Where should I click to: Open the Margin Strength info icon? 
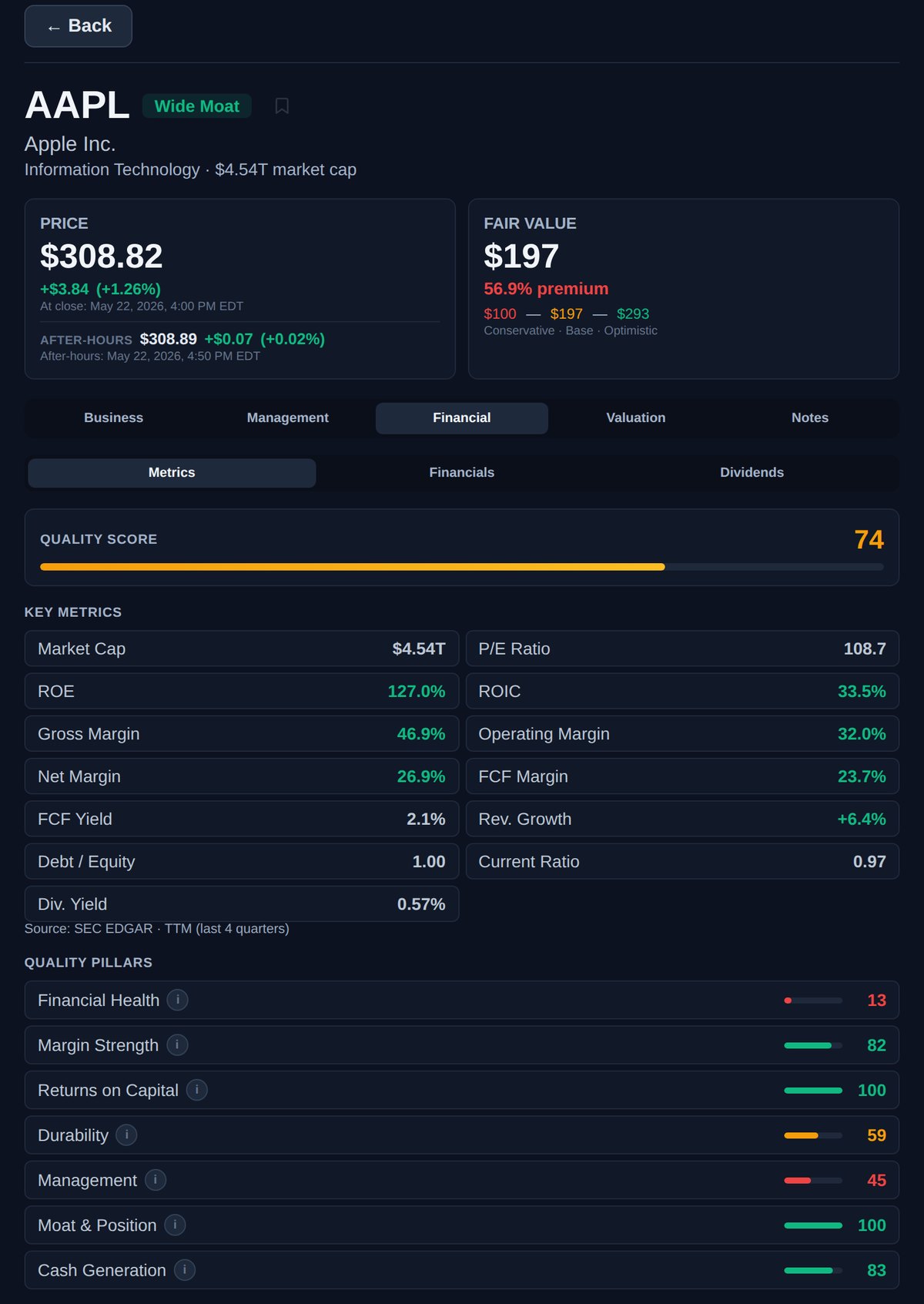coord(177,1044)
